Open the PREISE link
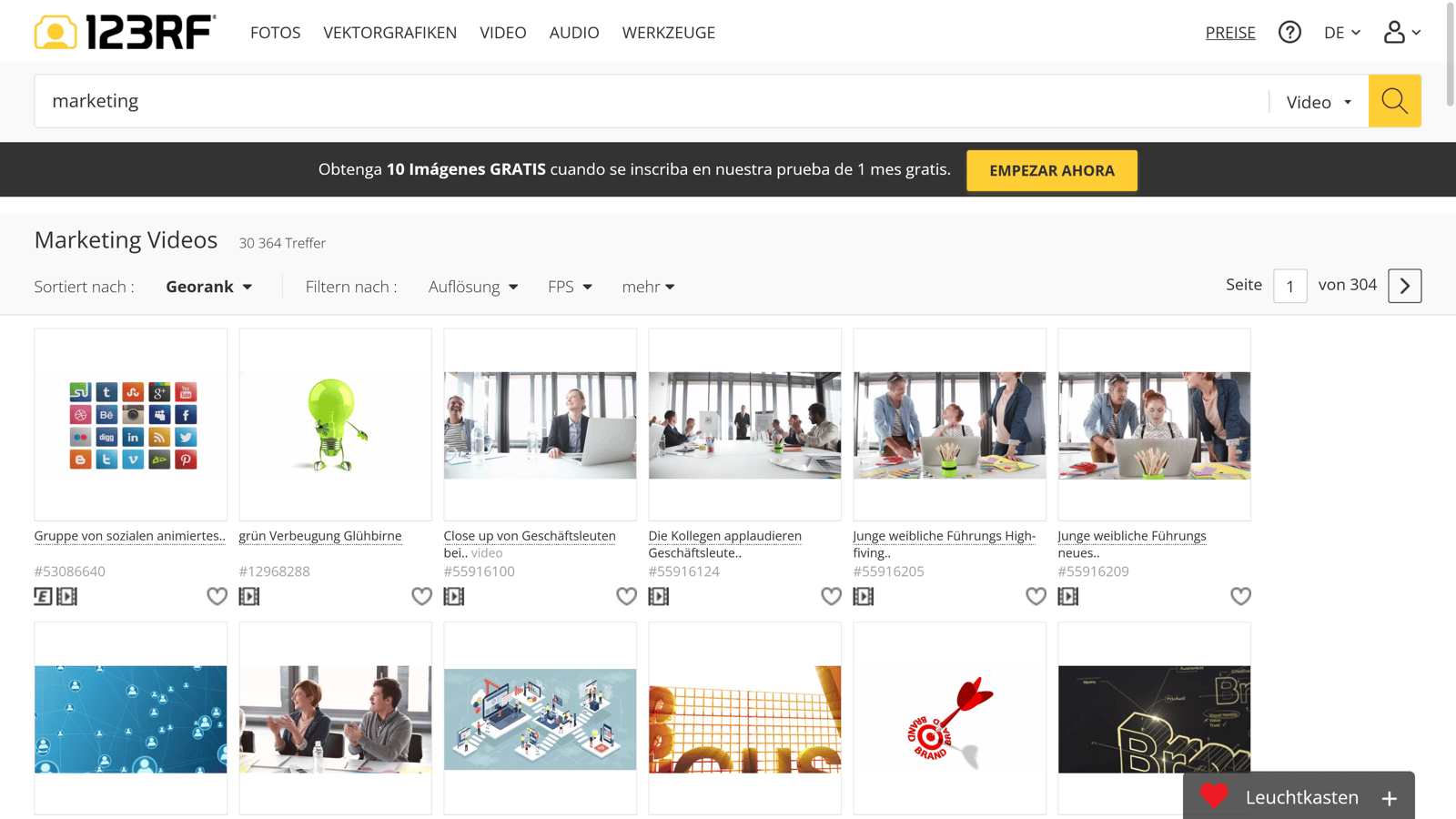This screenshot has width=1456, height=819. coord(1230,32)
